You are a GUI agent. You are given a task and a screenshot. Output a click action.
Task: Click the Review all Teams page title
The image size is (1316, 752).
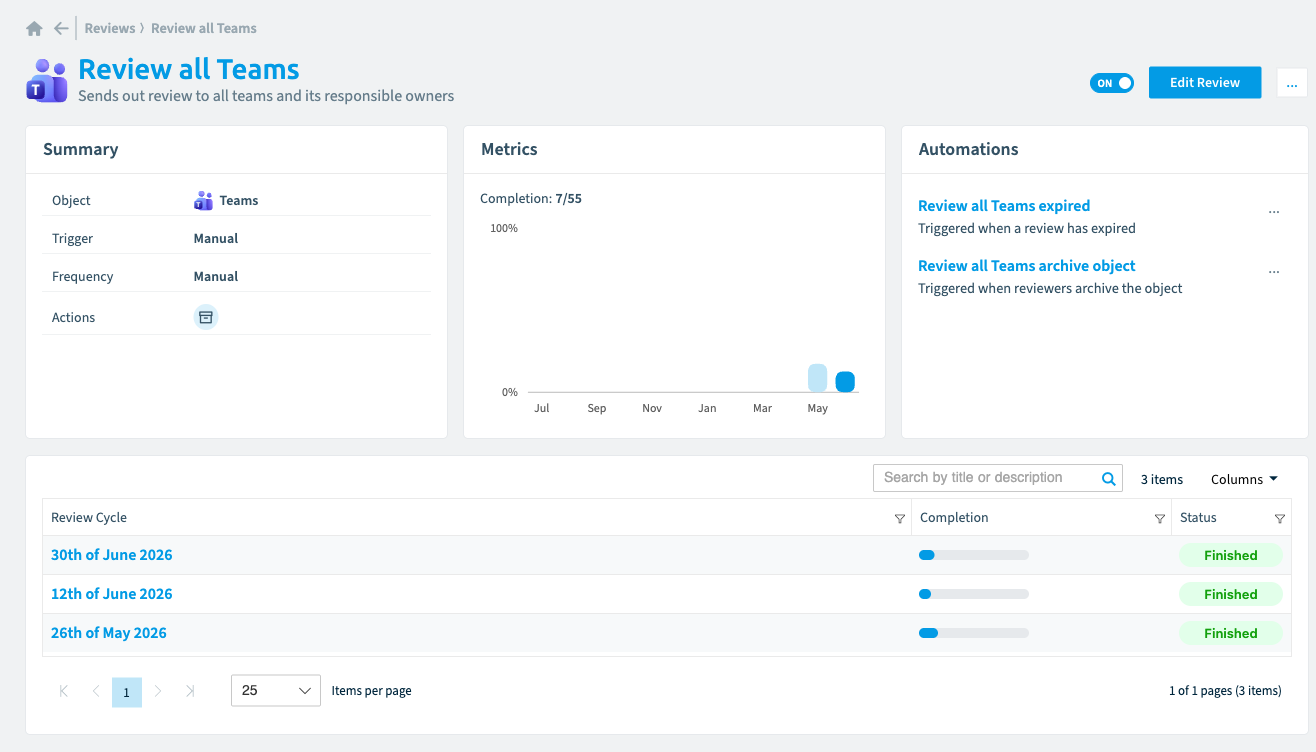coord(189,70)
